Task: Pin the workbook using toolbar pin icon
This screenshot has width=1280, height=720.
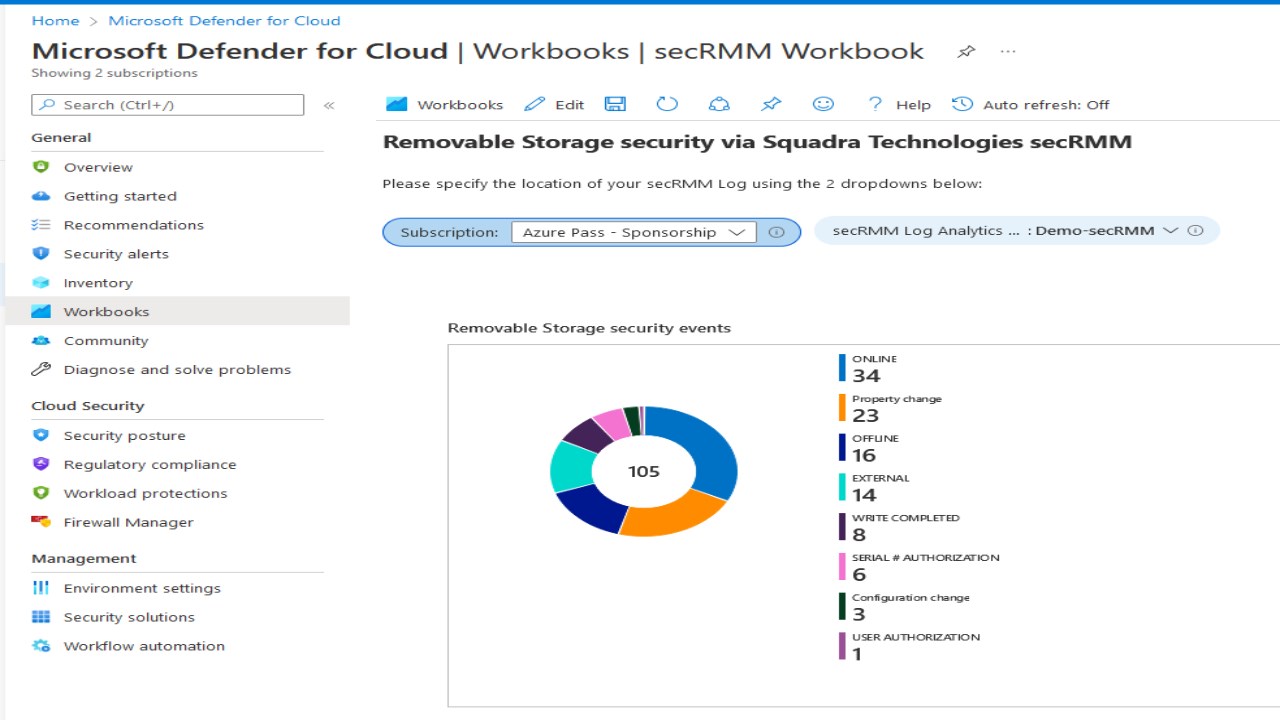Action: pyautogui.click(x=771, y=104)
